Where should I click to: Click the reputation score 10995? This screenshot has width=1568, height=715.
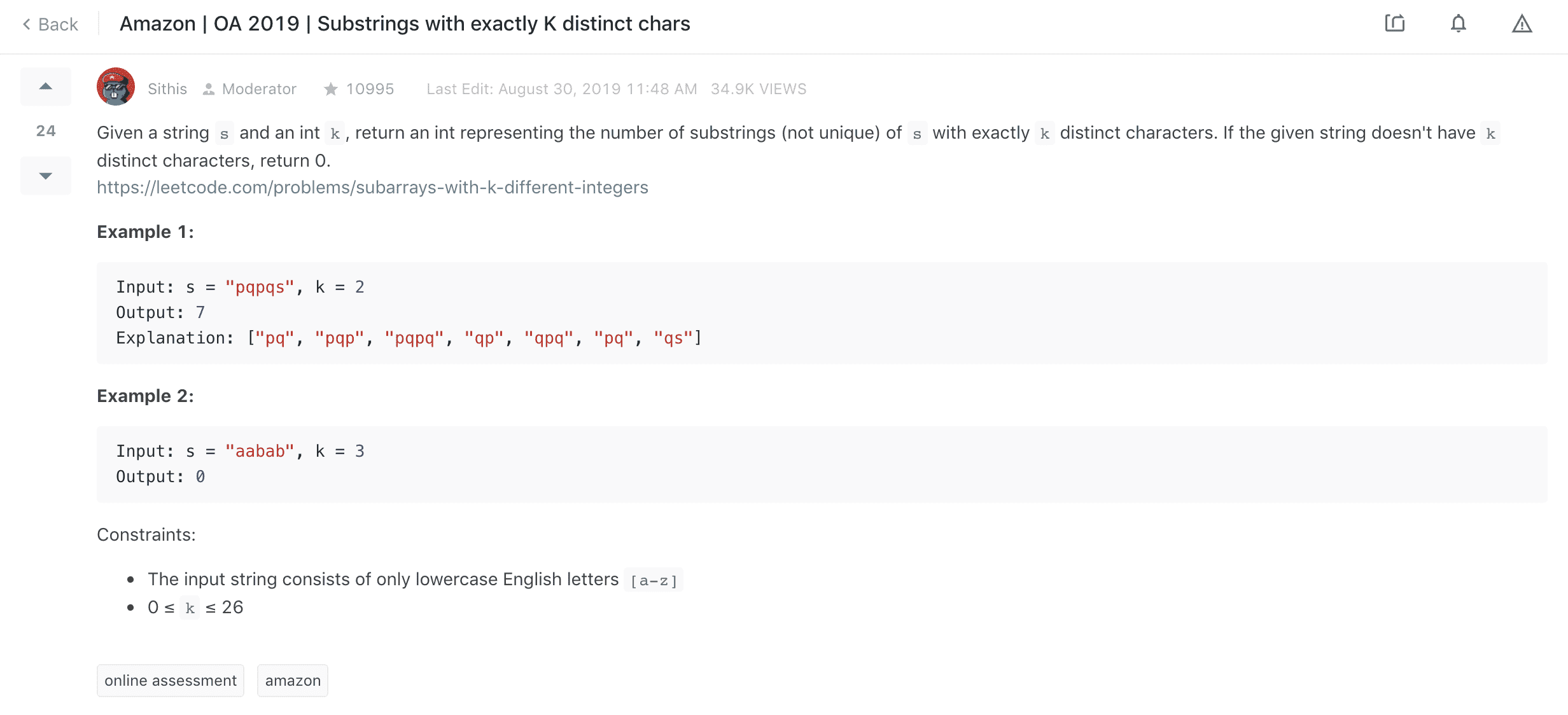point(370,89)
